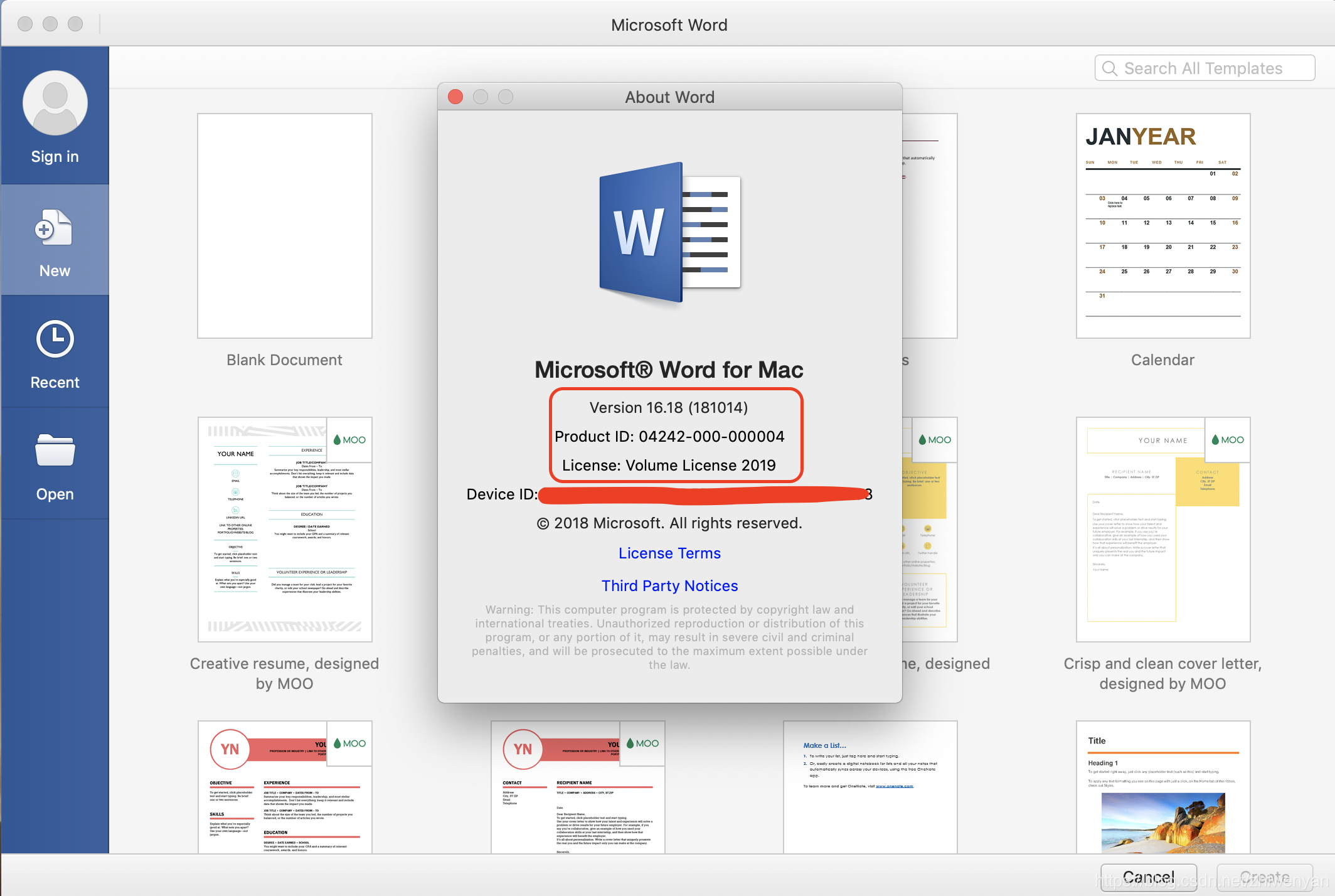Viewport: 1335px width, 896px height.
Task: Click the Create button
Action: click(x=1265, y=877)
